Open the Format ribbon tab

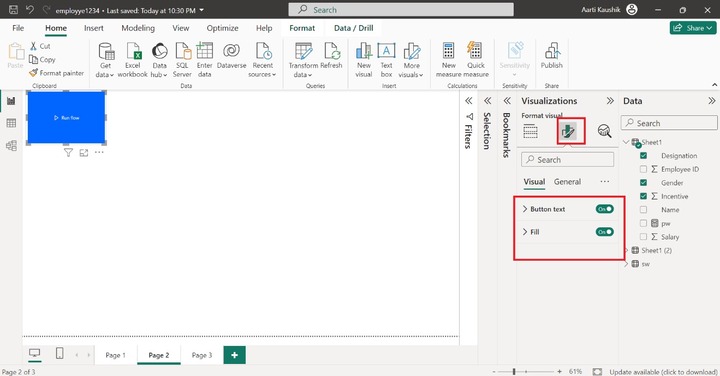click(302, 28)
